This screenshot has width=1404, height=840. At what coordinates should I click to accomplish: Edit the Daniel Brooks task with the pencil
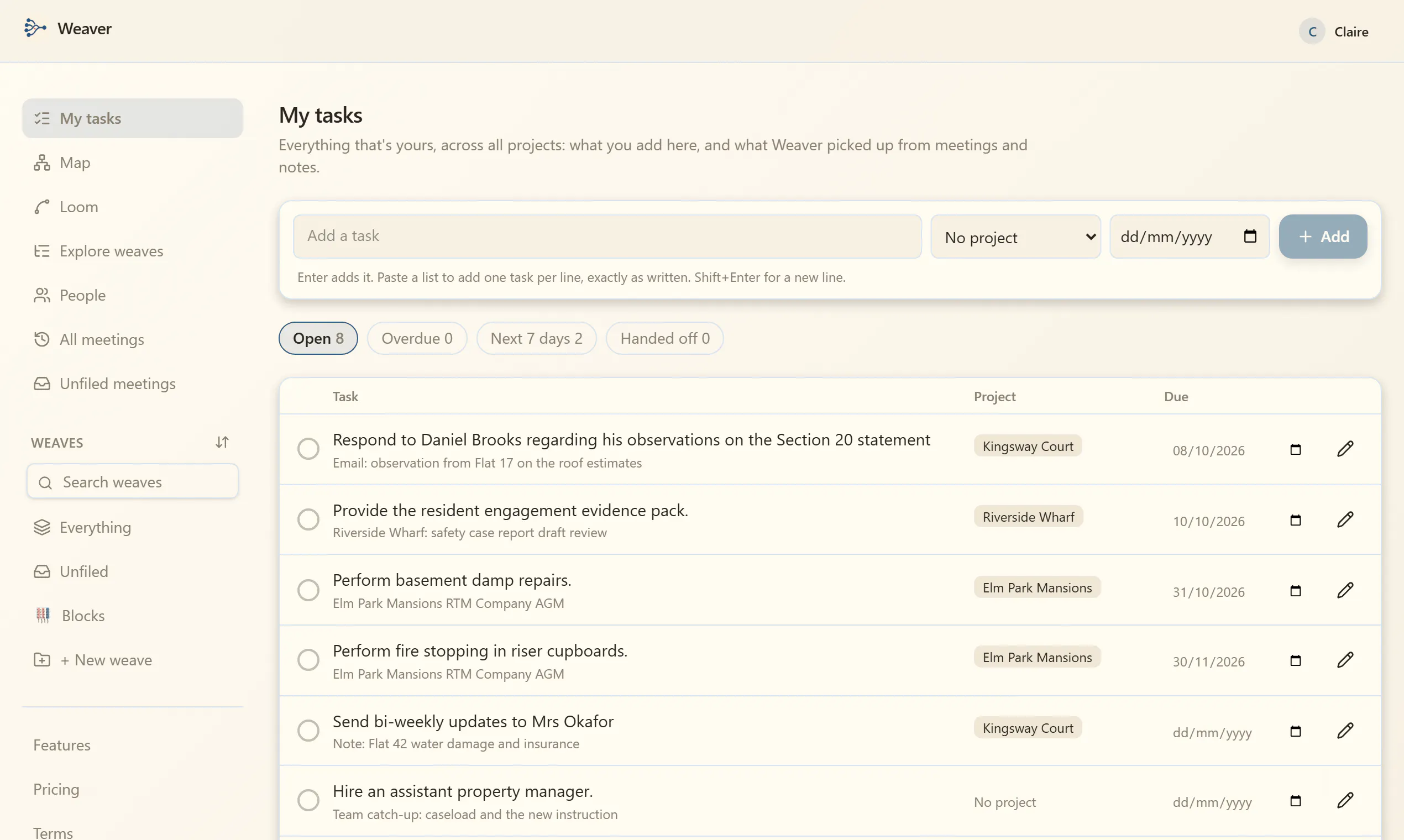[1345, 449]
